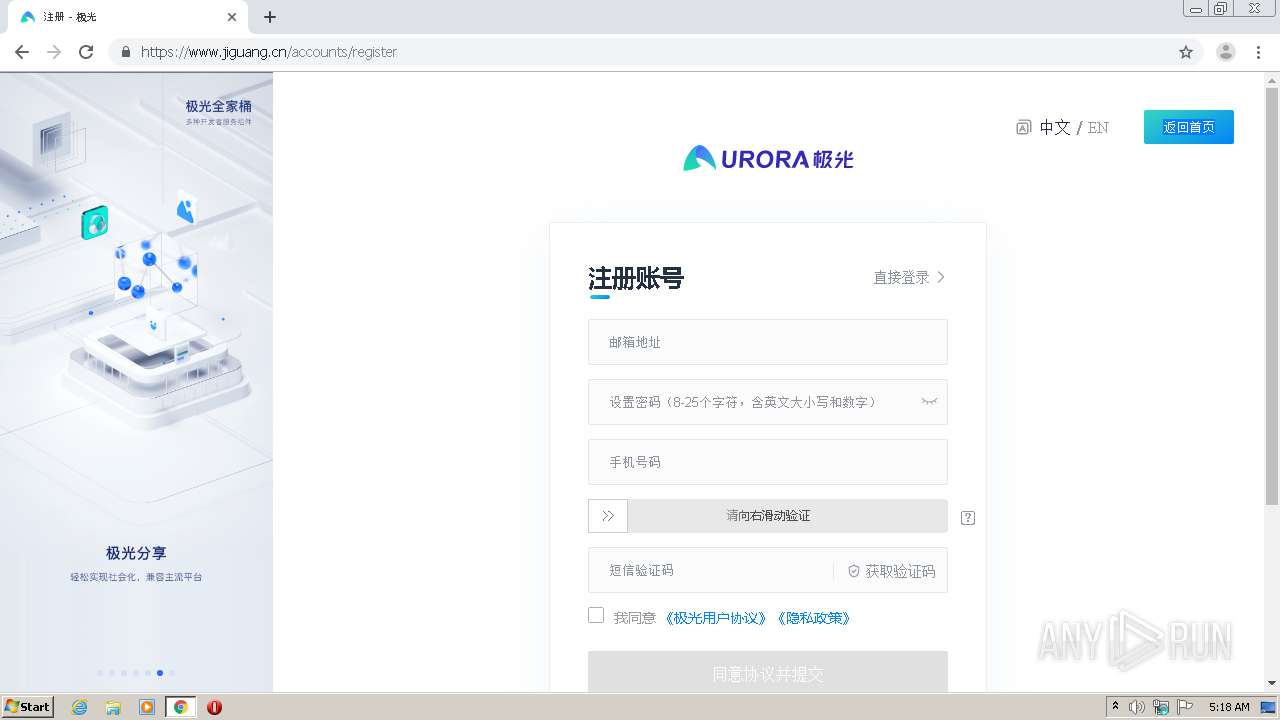Click the 返回首页 button

(1189, 127)
